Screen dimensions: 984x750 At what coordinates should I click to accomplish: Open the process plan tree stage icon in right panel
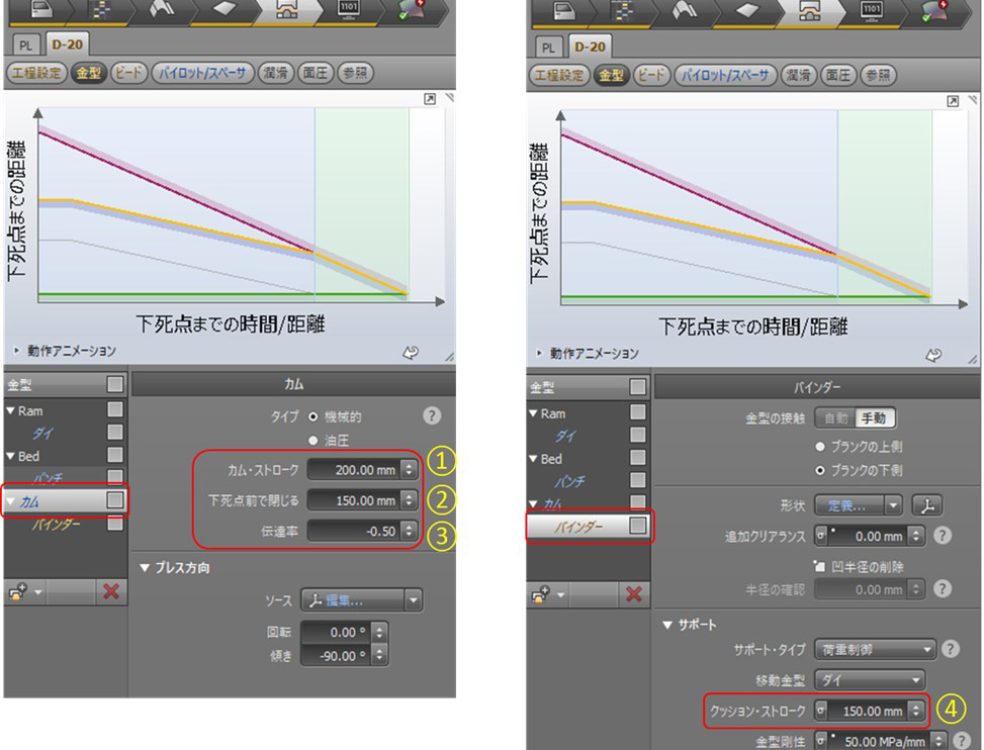[x=623, y=11]
